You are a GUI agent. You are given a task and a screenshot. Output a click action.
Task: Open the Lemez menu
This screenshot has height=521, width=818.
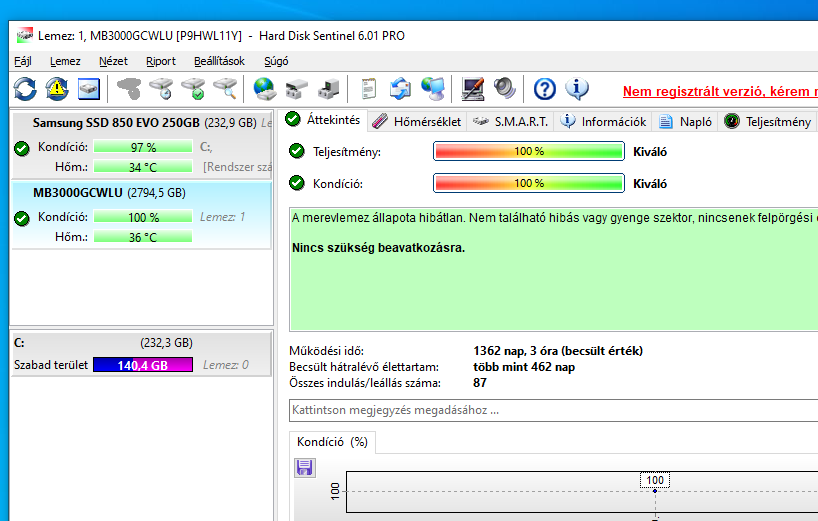pyautogui.click(x=65, y=61)
